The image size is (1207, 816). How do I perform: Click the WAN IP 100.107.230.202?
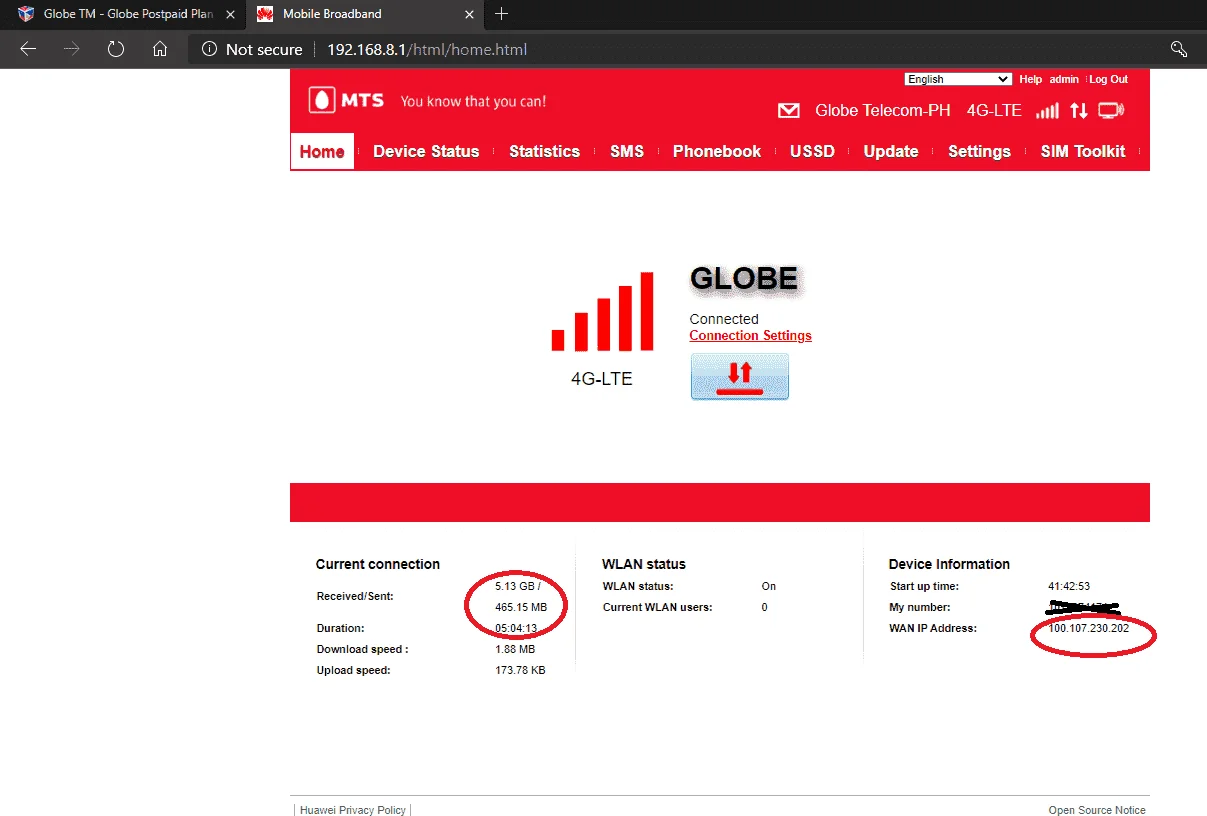click(1089, 628)
